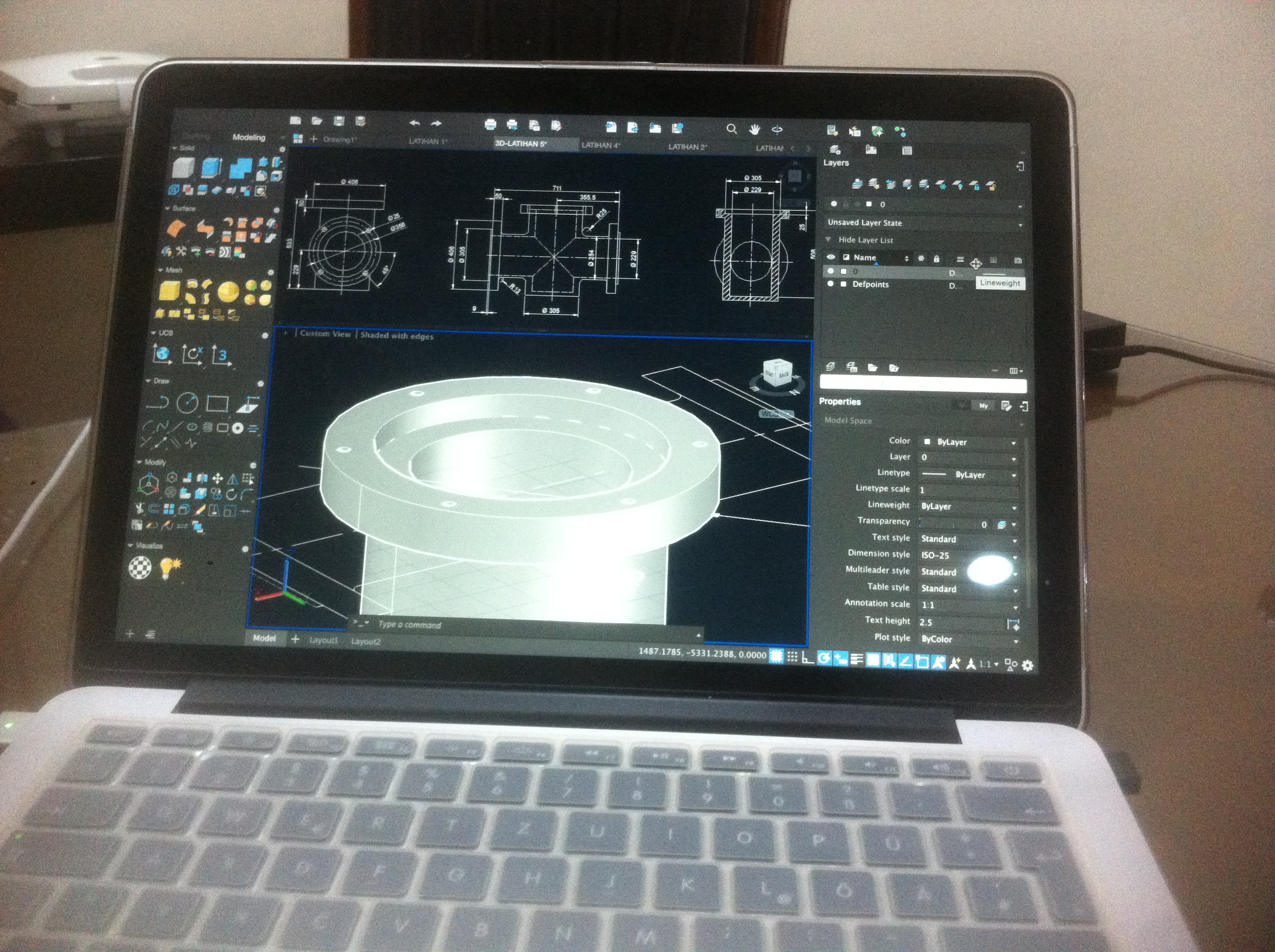Select the Circle draw tool
This screenshot has width=1275, height=952.
click(187, 403)
